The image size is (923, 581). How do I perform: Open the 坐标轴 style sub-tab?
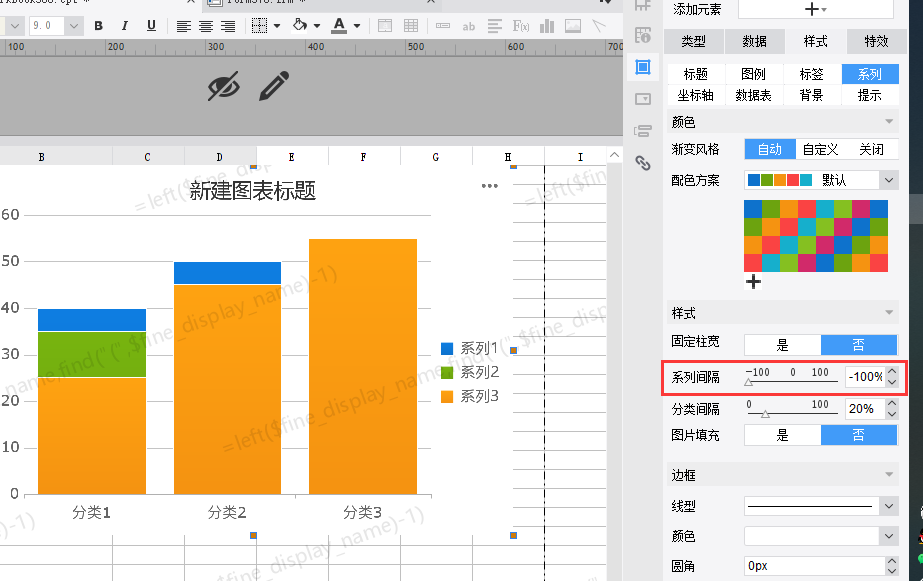[x=695, y=95]
